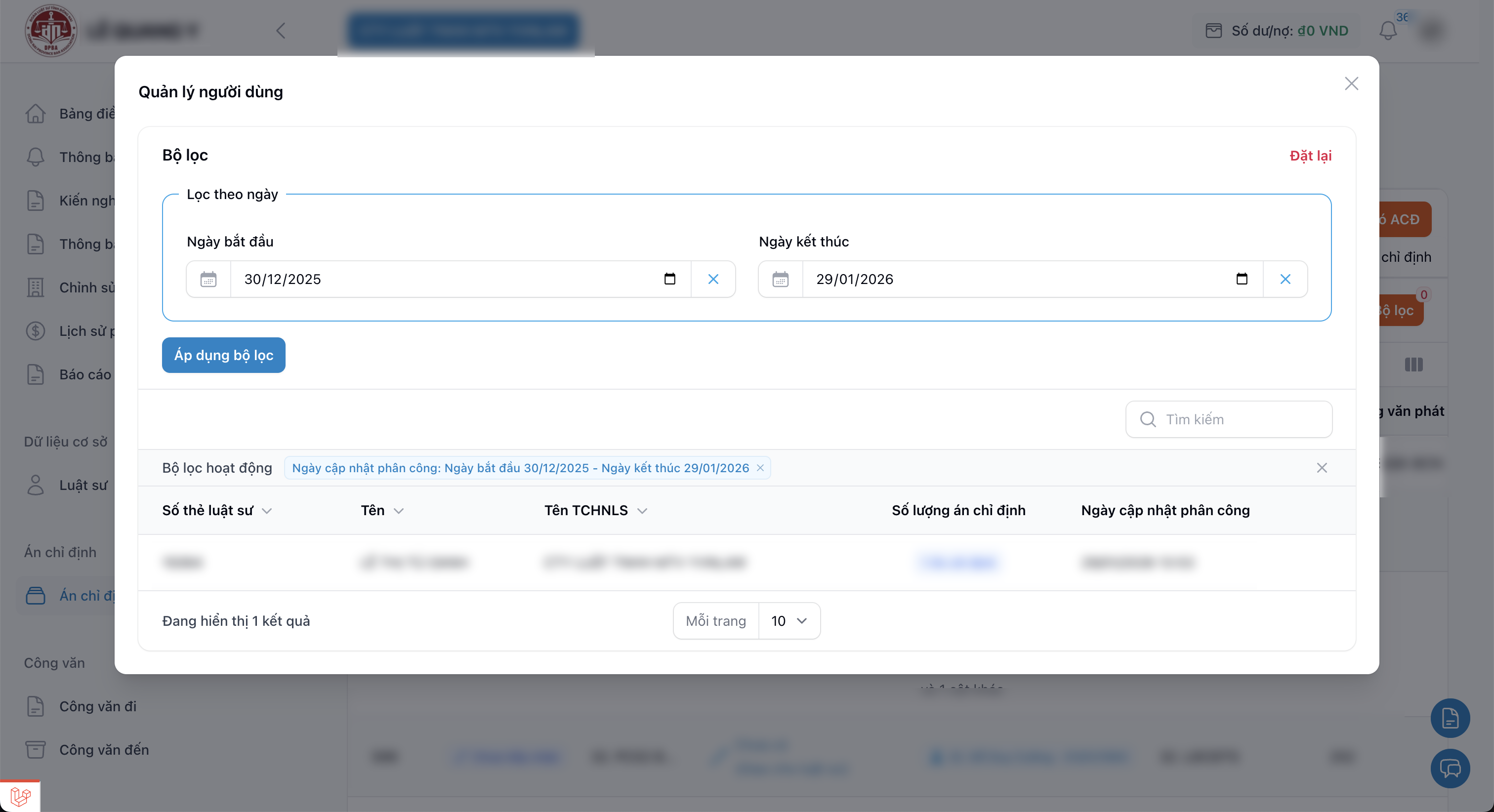Viewport: 1494px width, 812px height.
Task: Expand the Tên column sort chevron
Action: [x=398, y=511]
